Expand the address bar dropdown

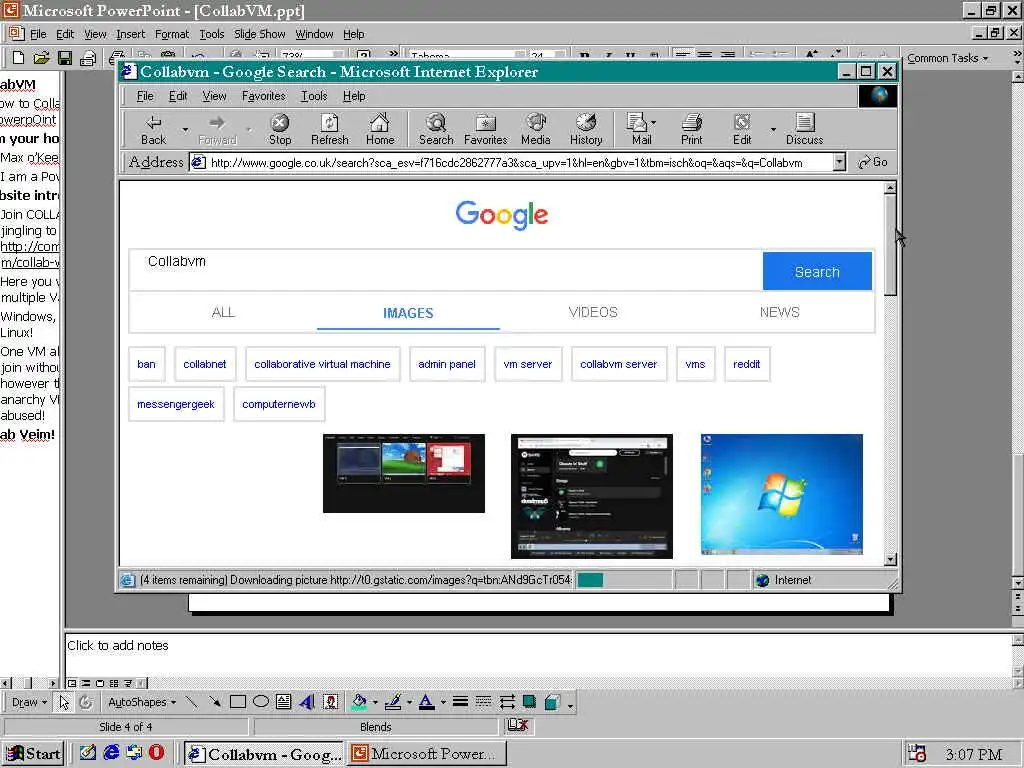pos(839,162)
